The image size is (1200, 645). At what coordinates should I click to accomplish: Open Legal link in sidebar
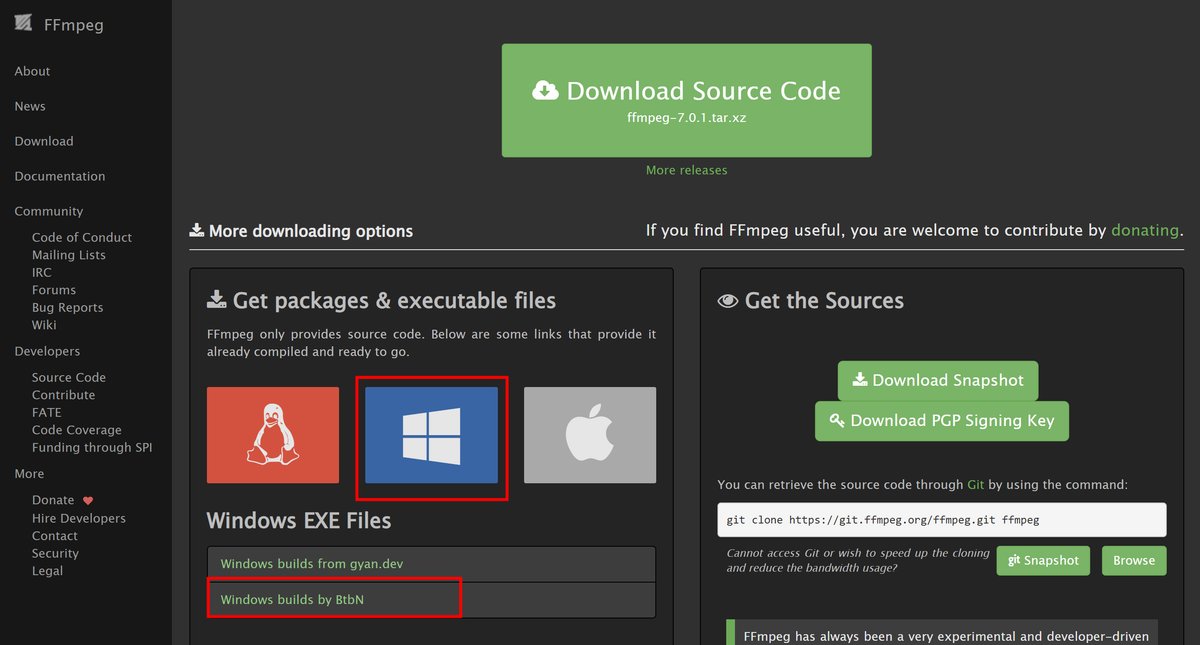click(x=47, y=571)
